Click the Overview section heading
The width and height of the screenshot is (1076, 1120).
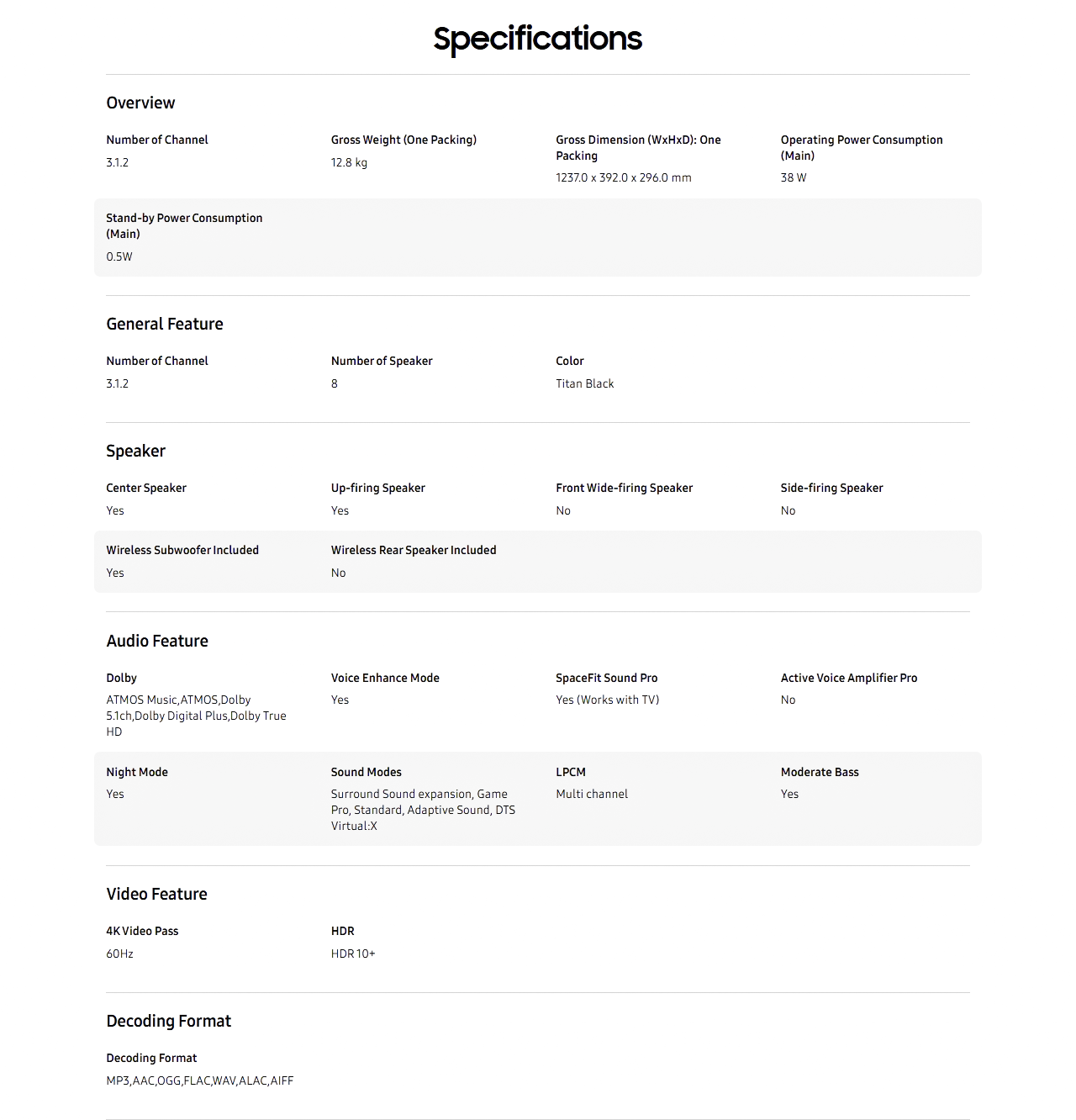[x=140, y=103]
